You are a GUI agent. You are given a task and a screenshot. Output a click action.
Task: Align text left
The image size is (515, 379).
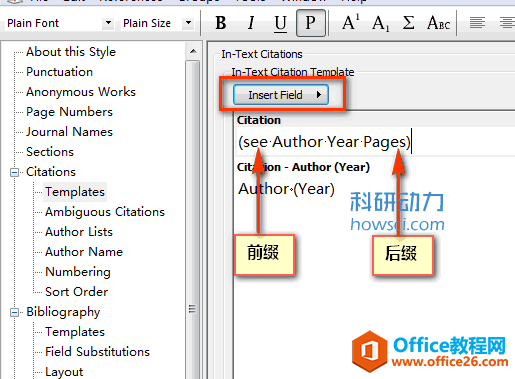pyautogui.click(x=477, y=23)
